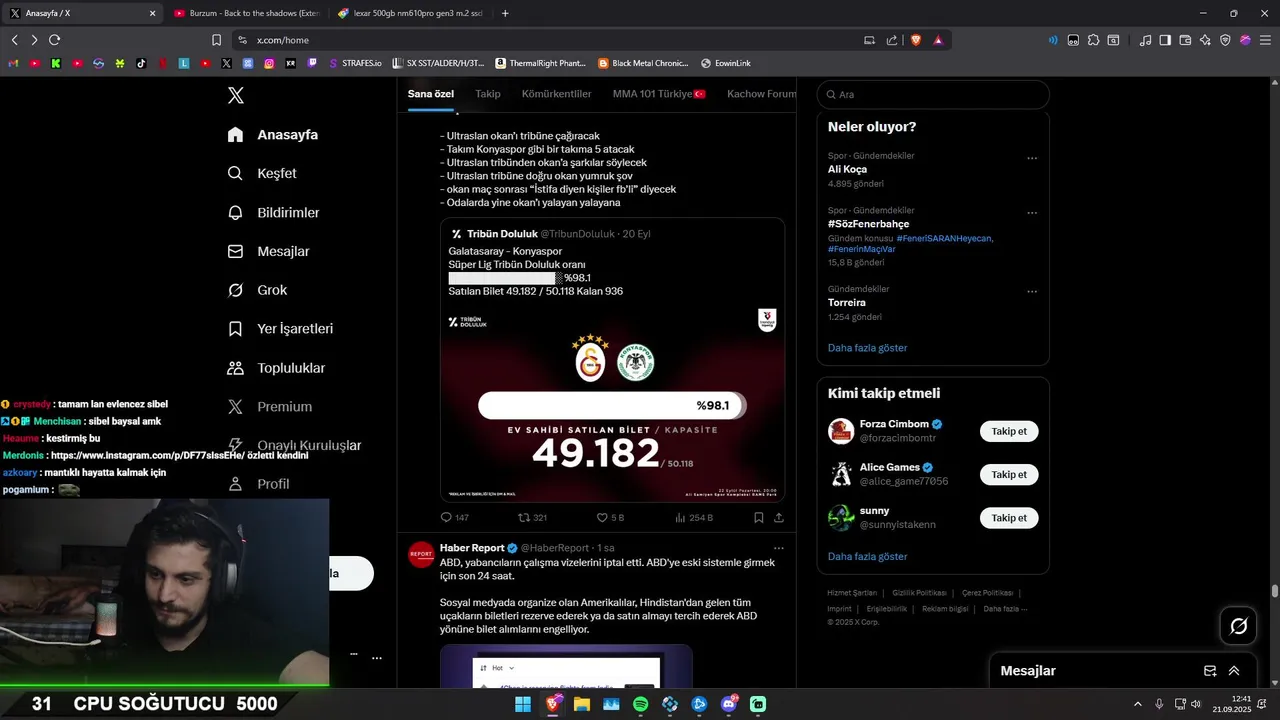Follow Forza Cimbom with Takip et

pyautogui.click(x=1009, y=431)
